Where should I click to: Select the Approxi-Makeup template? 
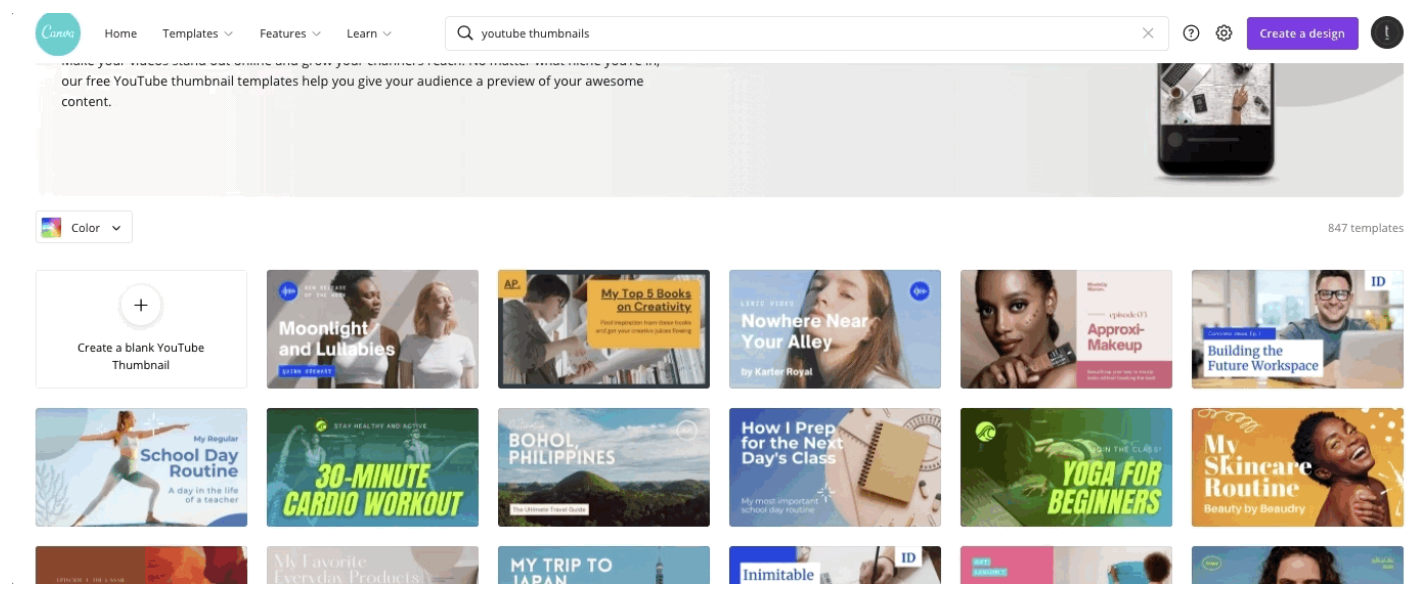[1066, 329]
